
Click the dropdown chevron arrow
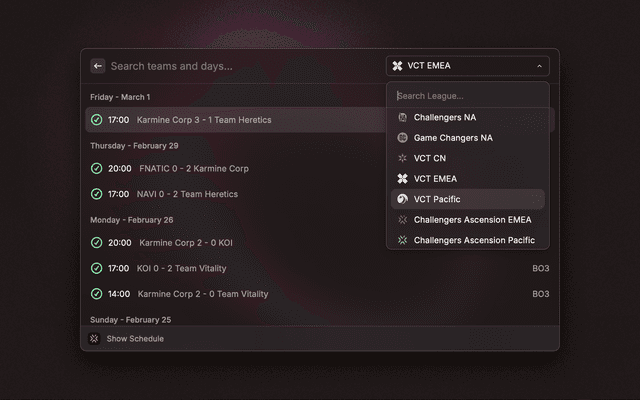click(539, 66)
